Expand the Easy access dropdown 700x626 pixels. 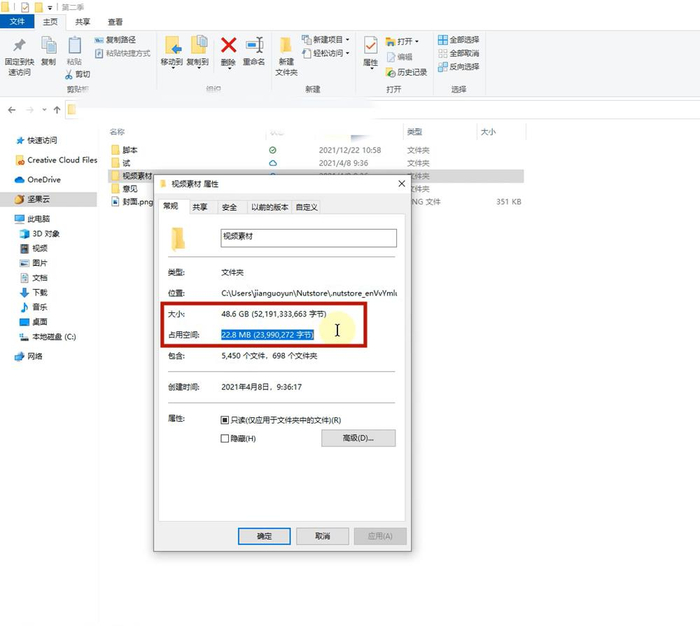(347, 53)
